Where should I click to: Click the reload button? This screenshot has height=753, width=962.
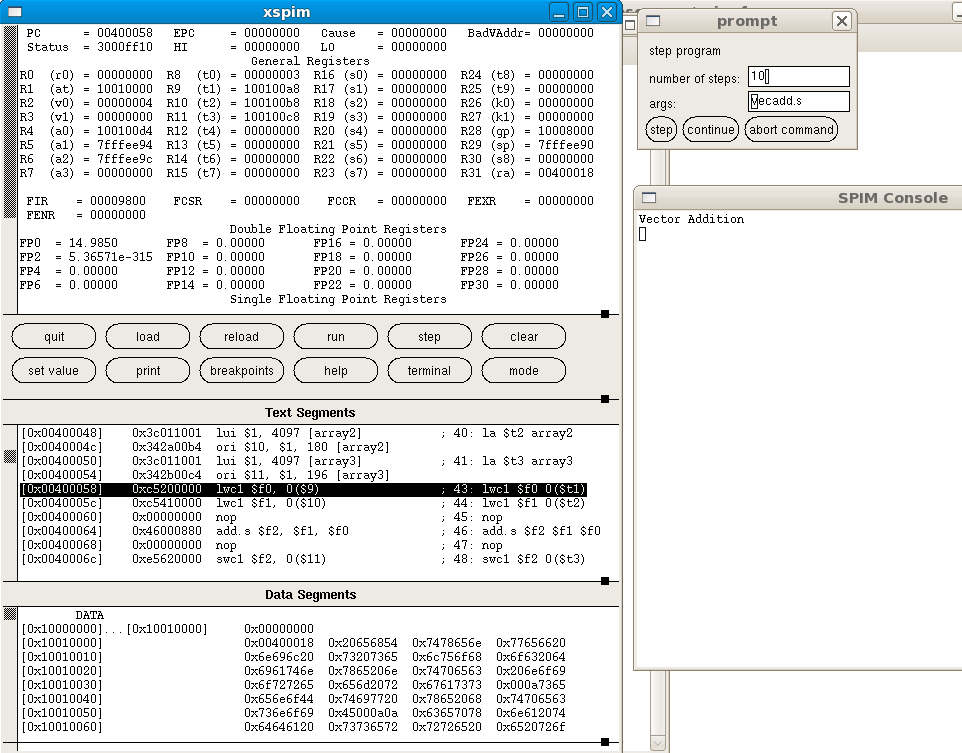pyautogui.click(x=241, y=337)
